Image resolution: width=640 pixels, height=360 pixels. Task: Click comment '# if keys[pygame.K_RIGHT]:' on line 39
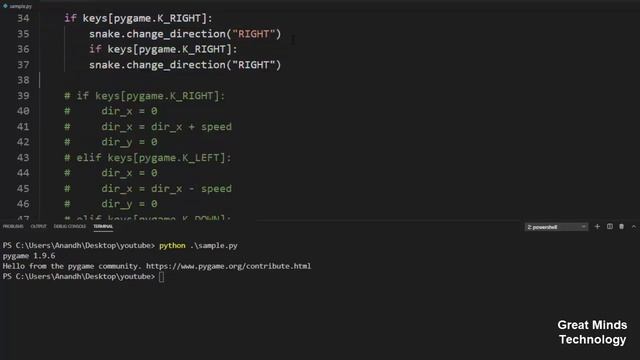pos(144,96)
